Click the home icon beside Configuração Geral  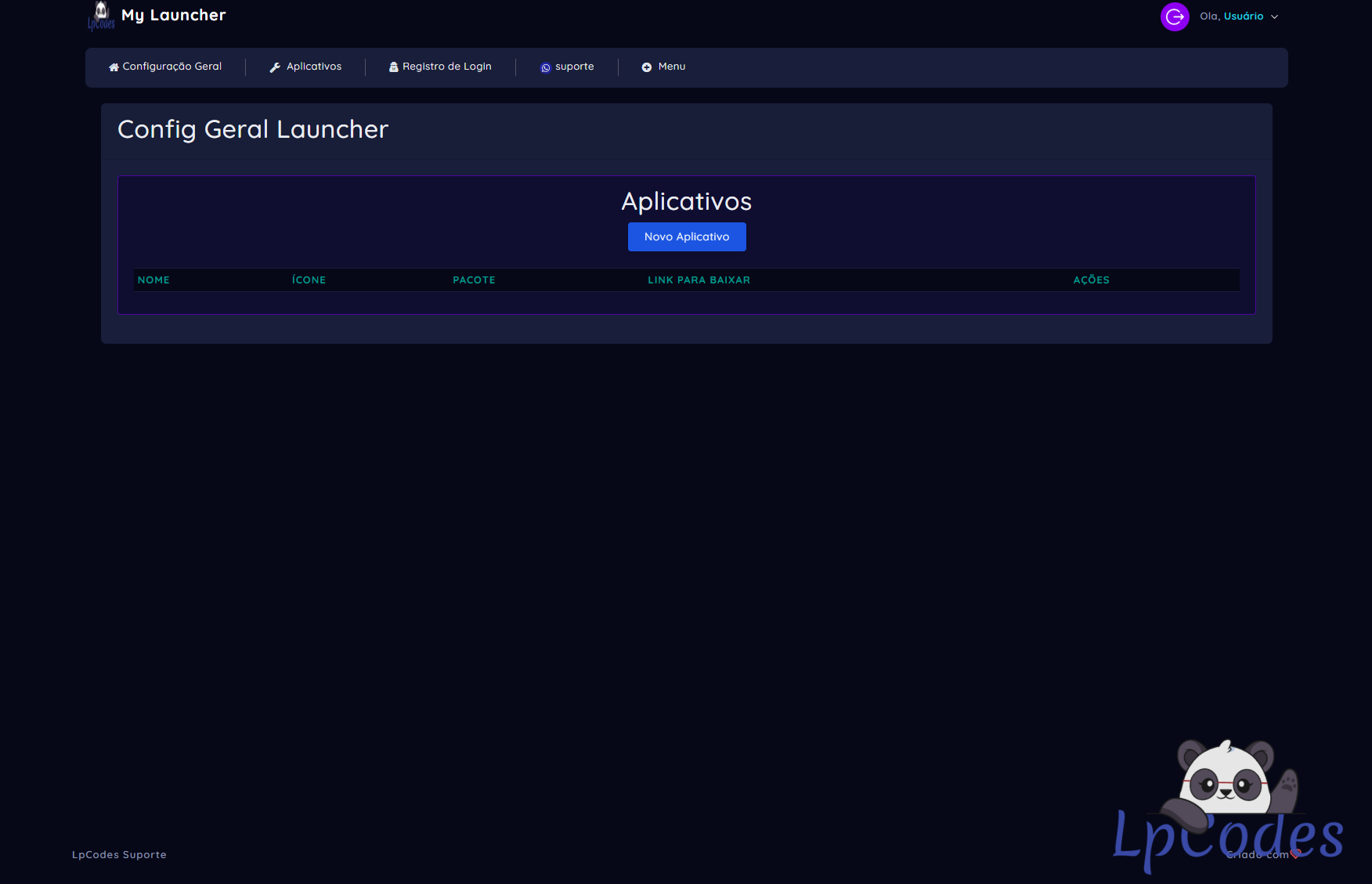114,67
